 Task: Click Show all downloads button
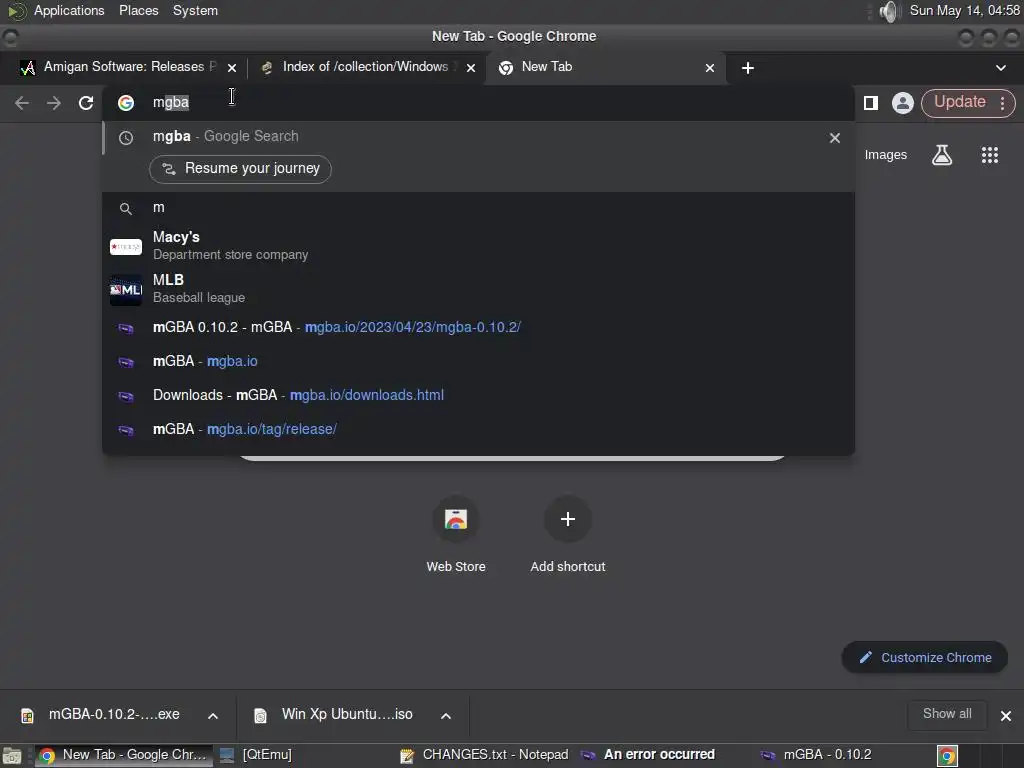point(947,714)
